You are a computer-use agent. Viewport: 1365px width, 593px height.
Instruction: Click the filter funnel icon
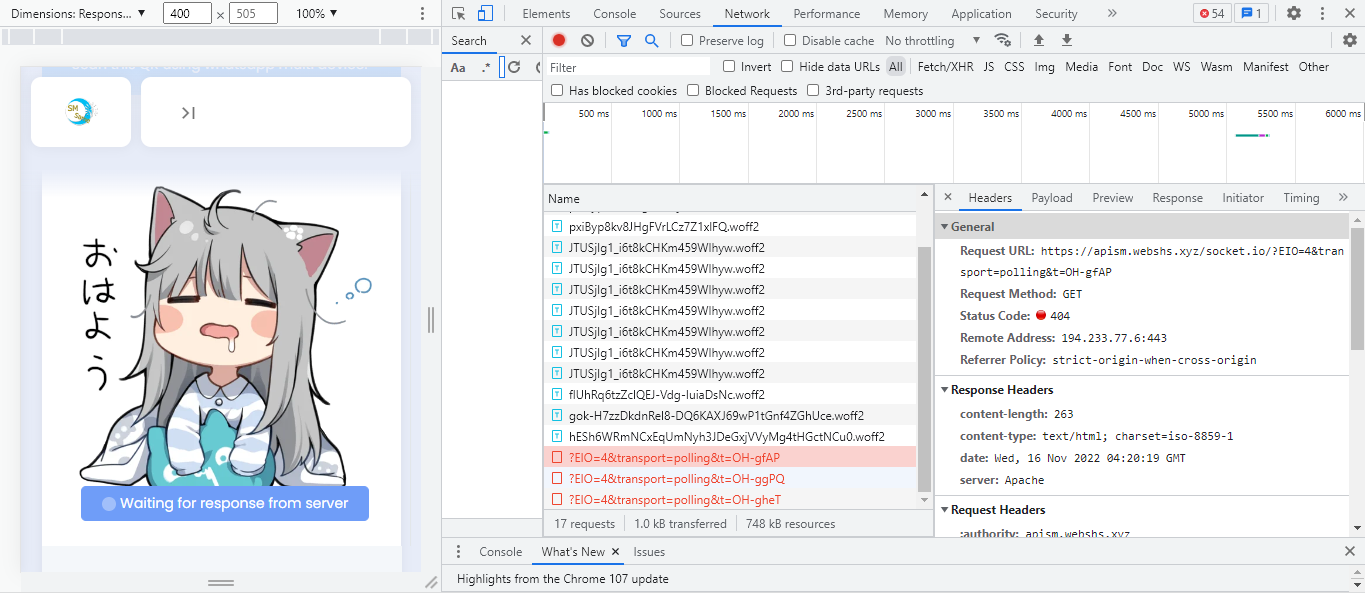pyautogui.click(x=624, y=41)
